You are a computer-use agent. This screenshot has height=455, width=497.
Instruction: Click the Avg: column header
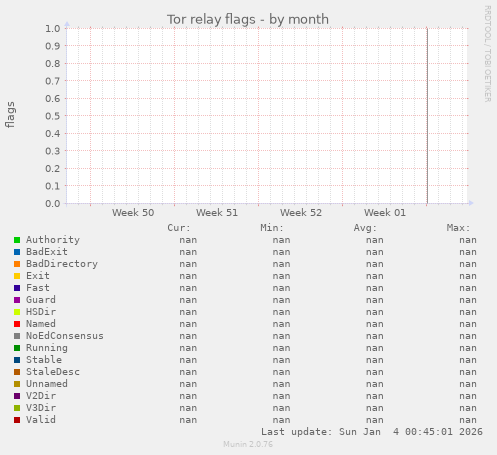pyautogui.click(x=365, y=228)
